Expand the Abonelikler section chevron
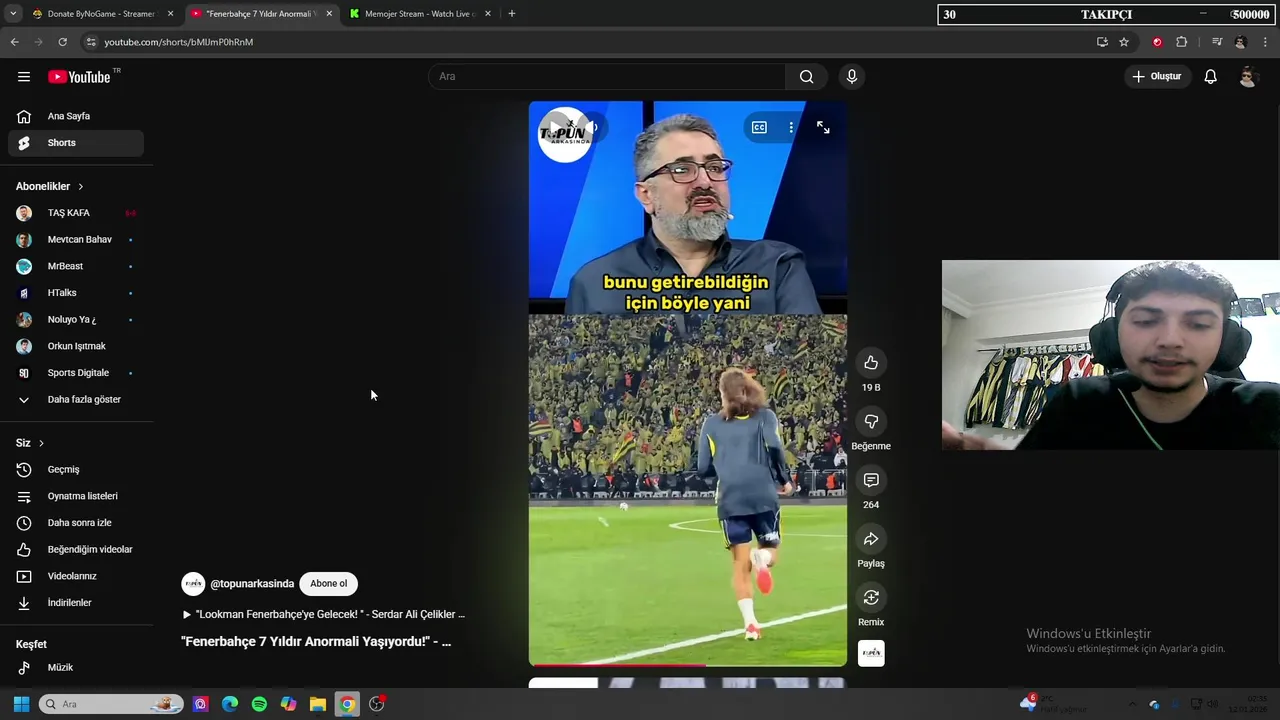 pos(81,187)
